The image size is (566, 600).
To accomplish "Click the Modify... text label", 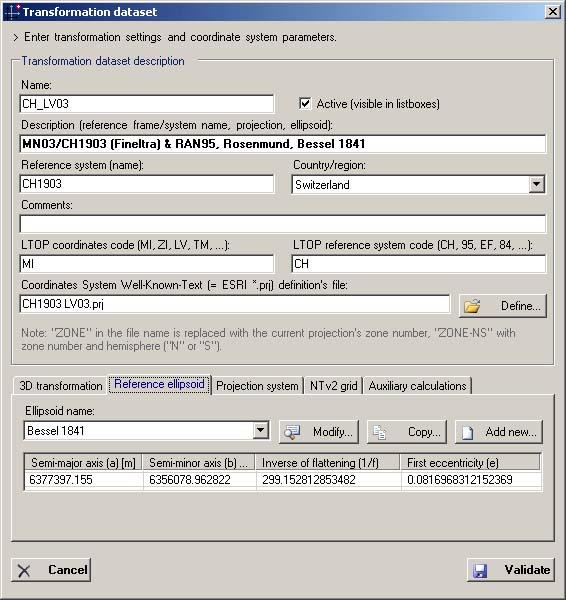I will coord(333,432).
